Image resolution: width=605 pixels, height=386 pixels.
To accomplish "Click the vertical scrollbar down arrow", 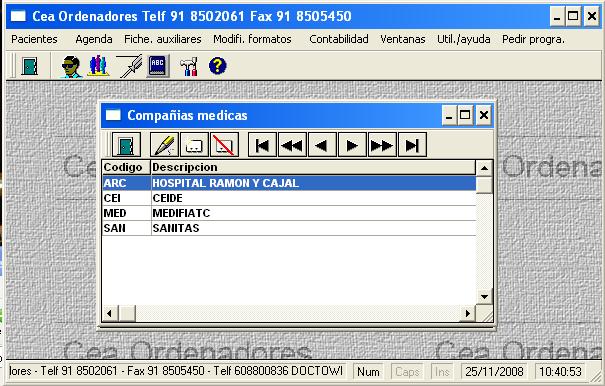I will (484, 297).
